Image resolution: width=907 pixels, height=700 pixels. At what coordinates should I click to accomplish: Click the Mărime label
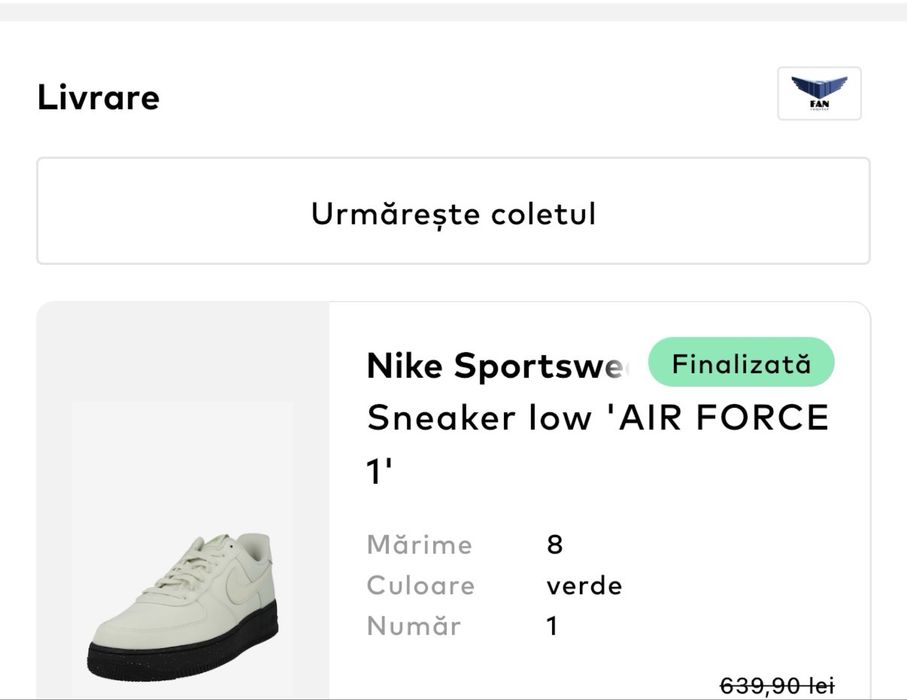[x=419, y=545]
